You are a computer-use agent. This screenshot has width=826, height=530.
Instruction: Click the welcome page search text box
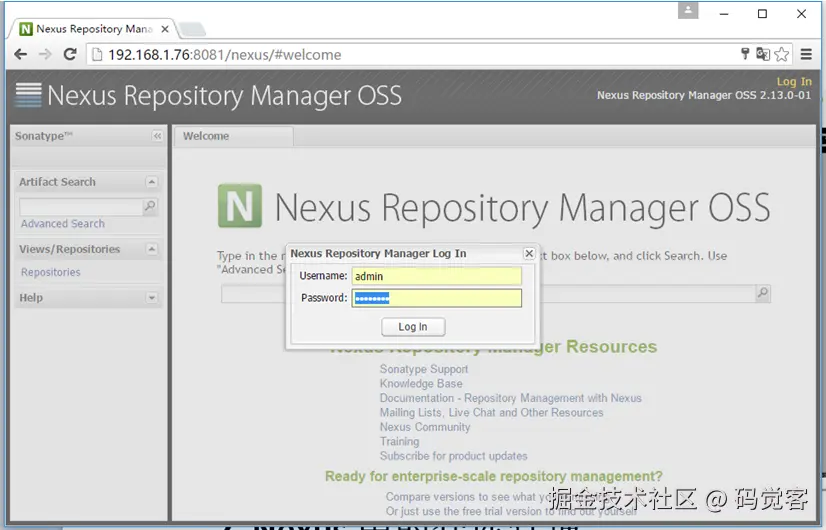488,294
